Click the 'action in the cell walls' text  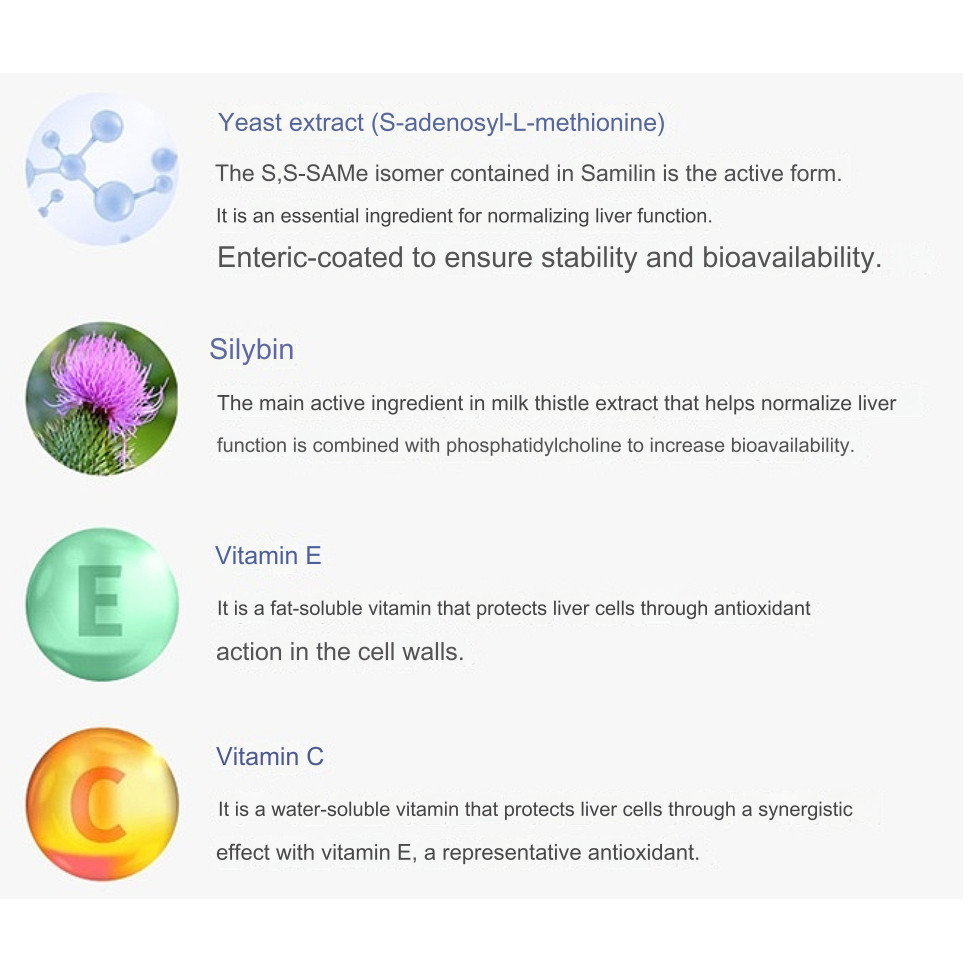click(x=340, y=652)
